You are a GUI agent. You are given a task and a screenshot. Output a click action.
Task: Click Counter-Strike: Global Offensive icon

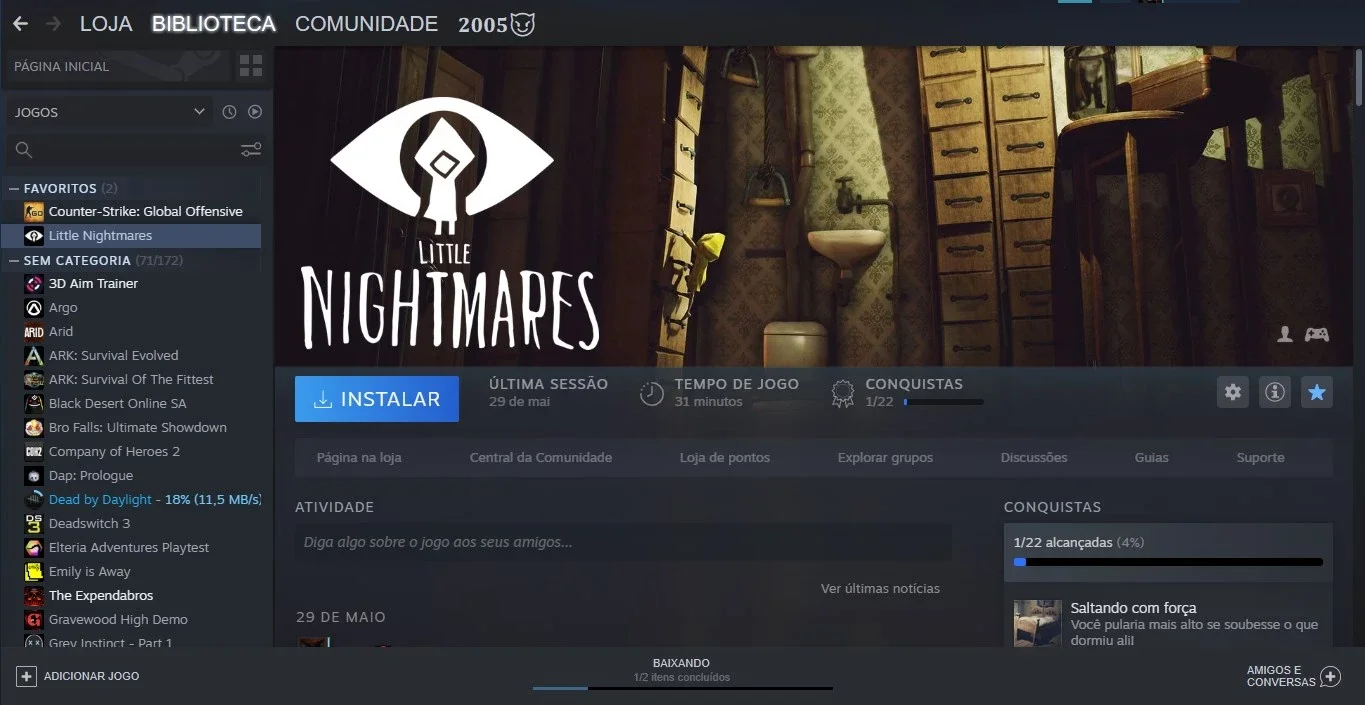pyautogui.click(x=34, y=212)
